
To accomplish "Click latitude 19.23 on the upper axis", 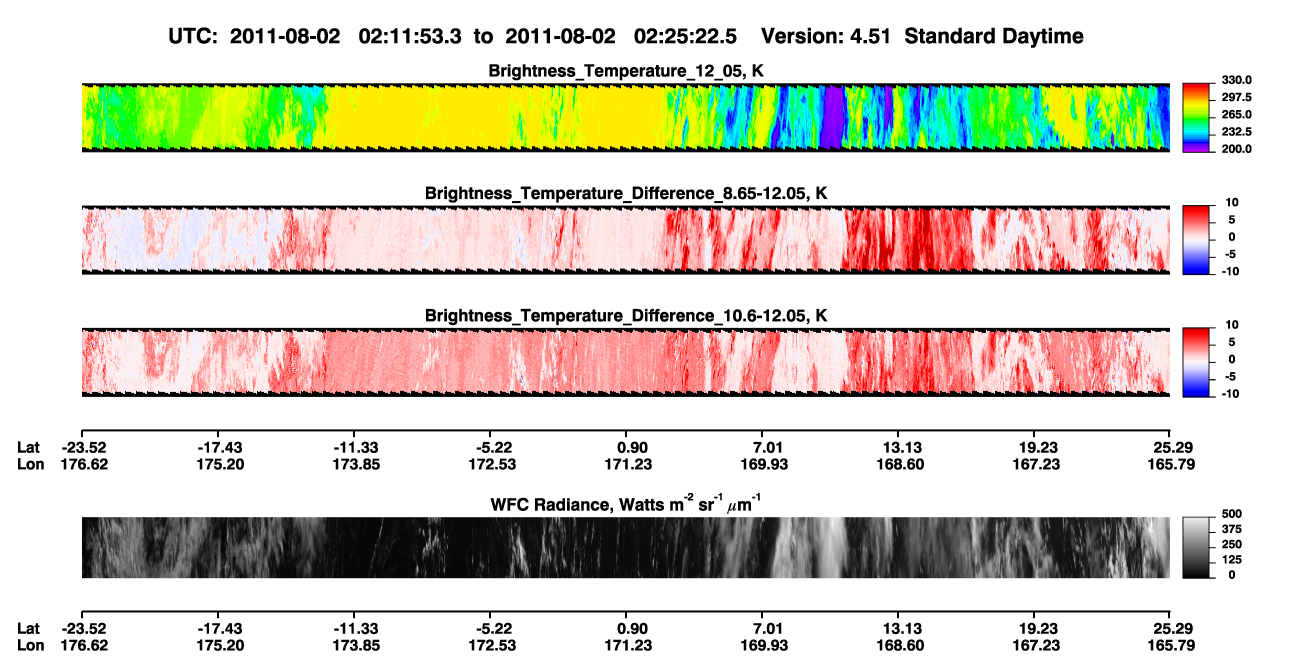I will [x=1034, y=447].
